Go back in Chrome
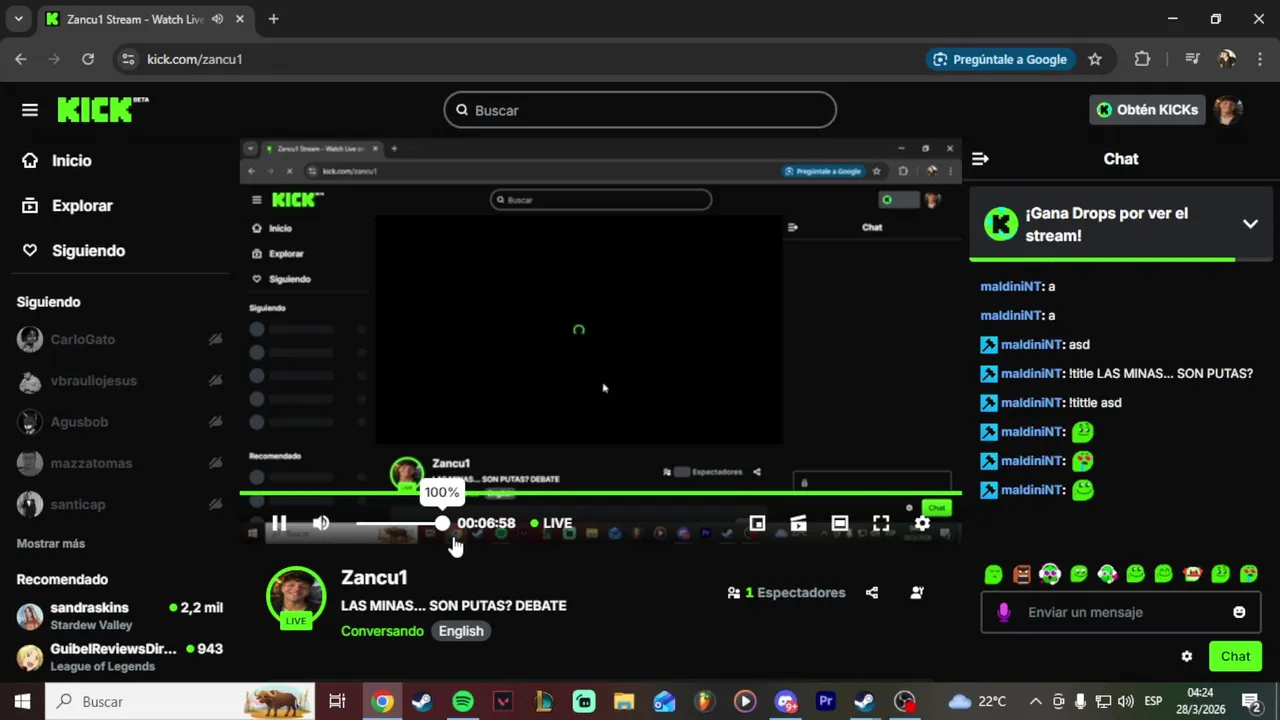Screen dimensions: 1280x720 click(x=21, y=59)
